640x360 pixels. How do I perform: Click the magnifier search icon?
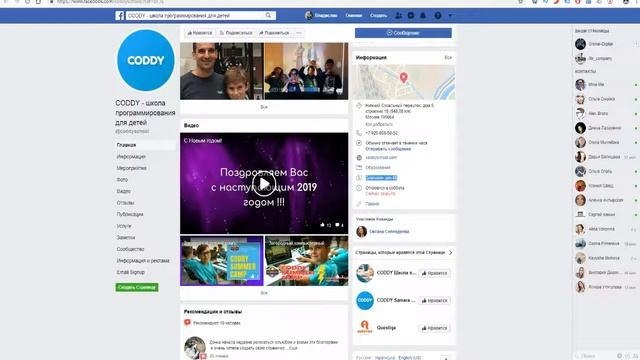268,16
